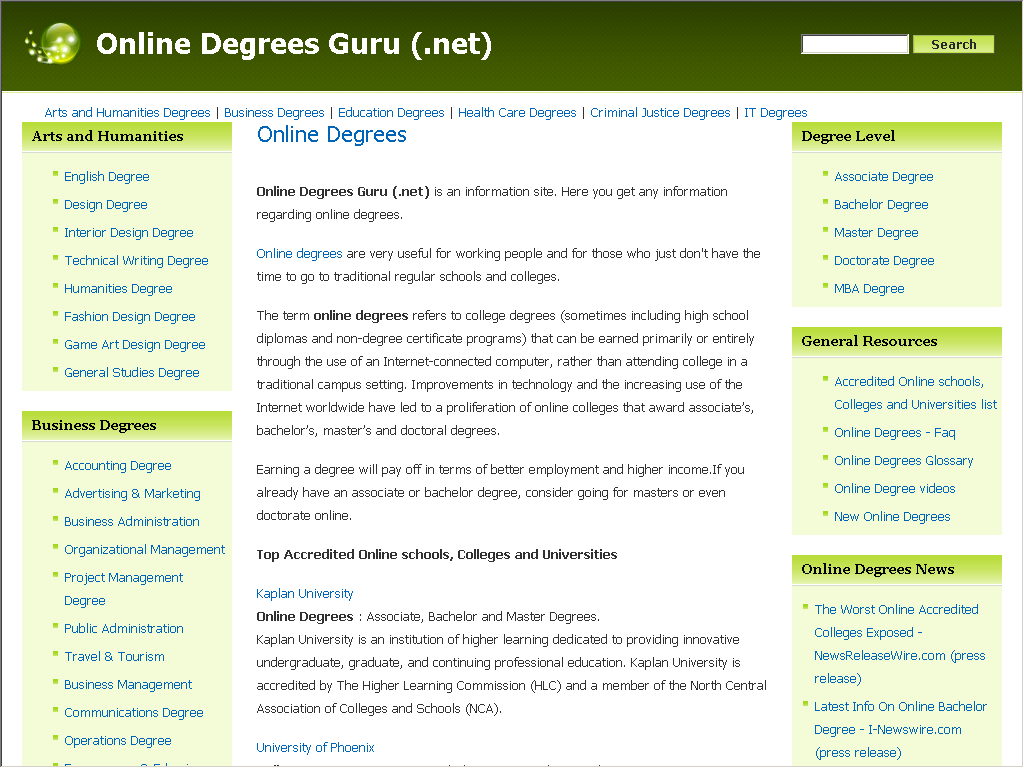Screen dimensions: 1024x768
Task: Go to New Online Degrees link
Action: click(x=892, y=517)
